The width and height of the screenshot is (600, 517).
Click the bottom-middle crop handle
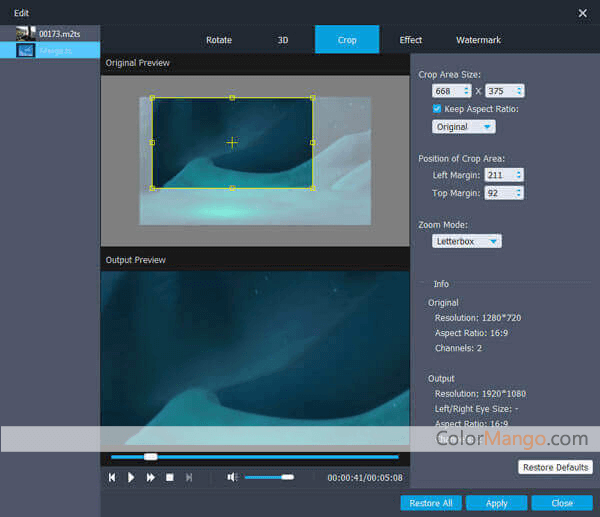[232, 188]
